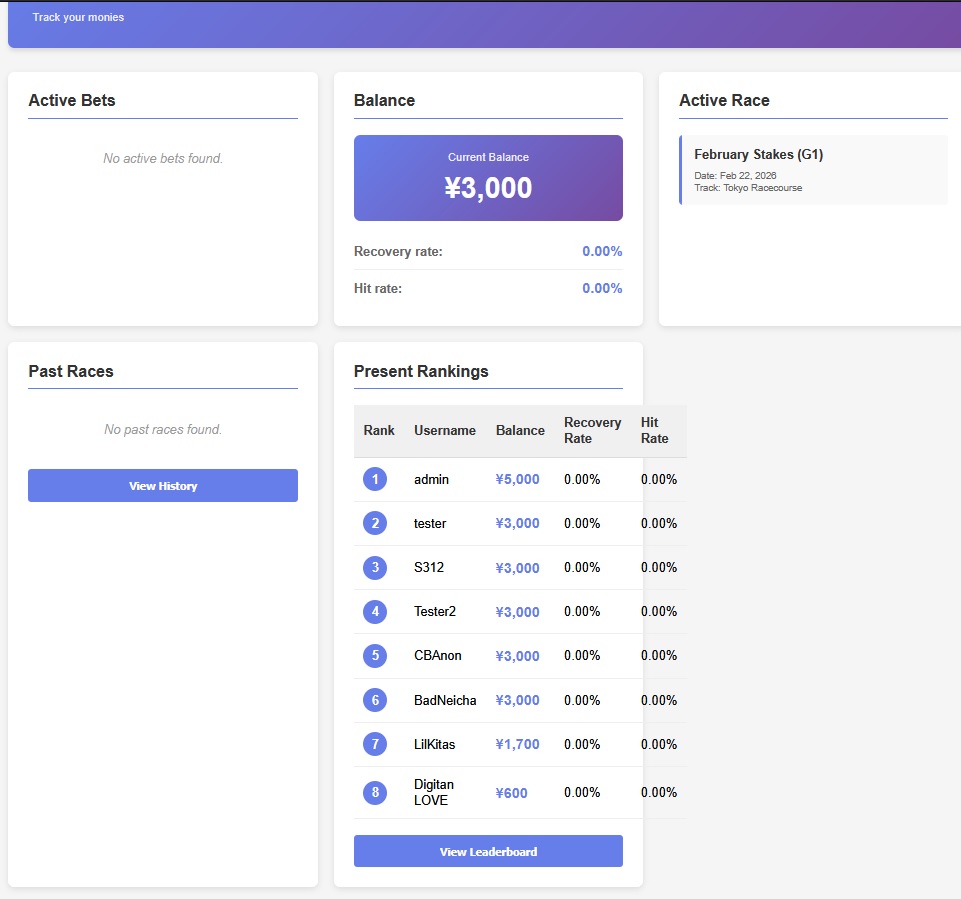
Task: Click the Active Bets heading
Action: tap(72, 101)
